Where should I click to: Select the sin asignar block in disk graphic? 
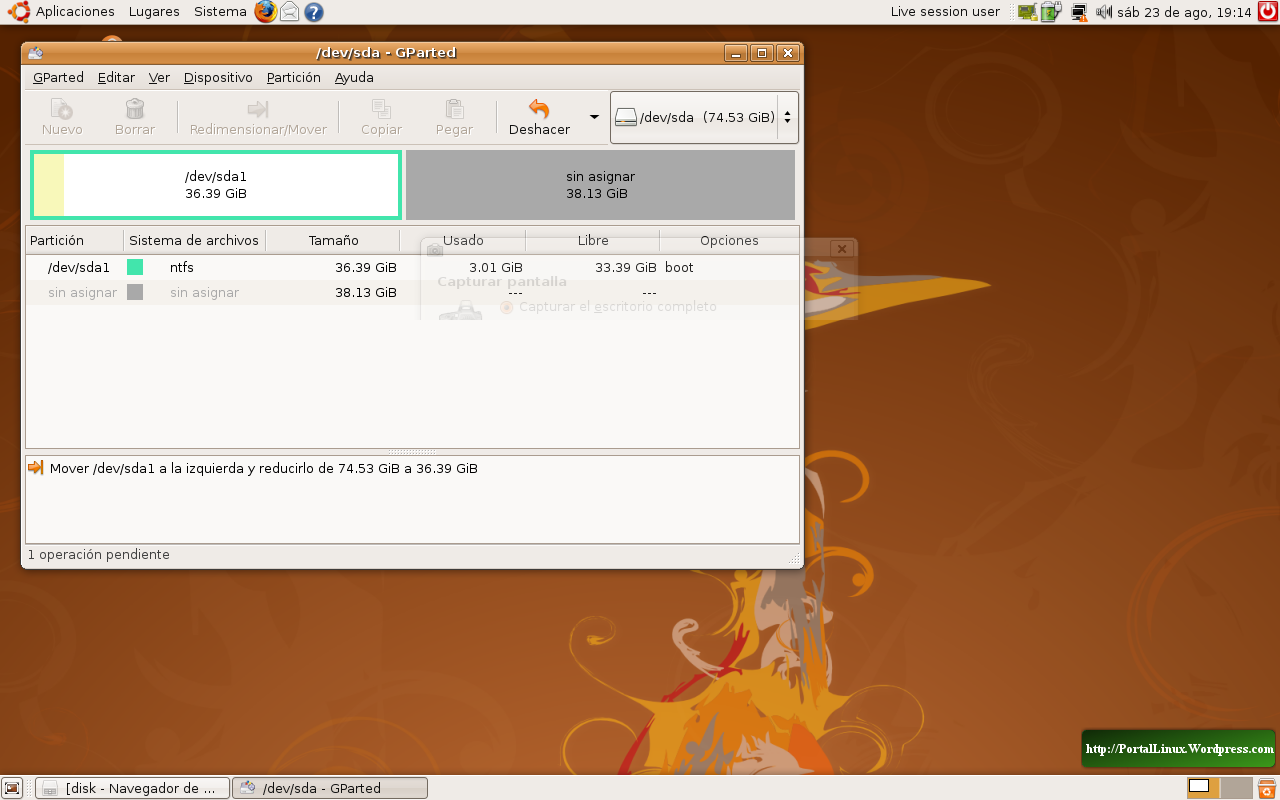[600, 185]
